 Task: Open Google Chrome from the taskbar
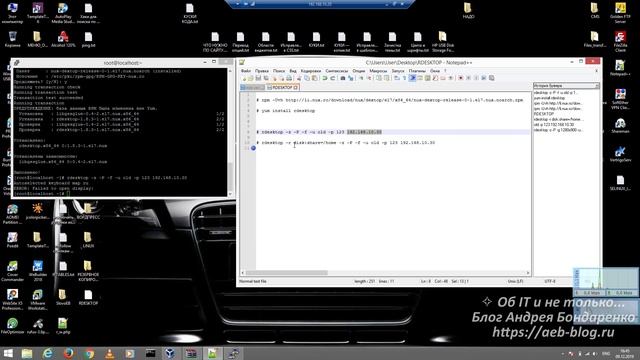tap(89, 353)
